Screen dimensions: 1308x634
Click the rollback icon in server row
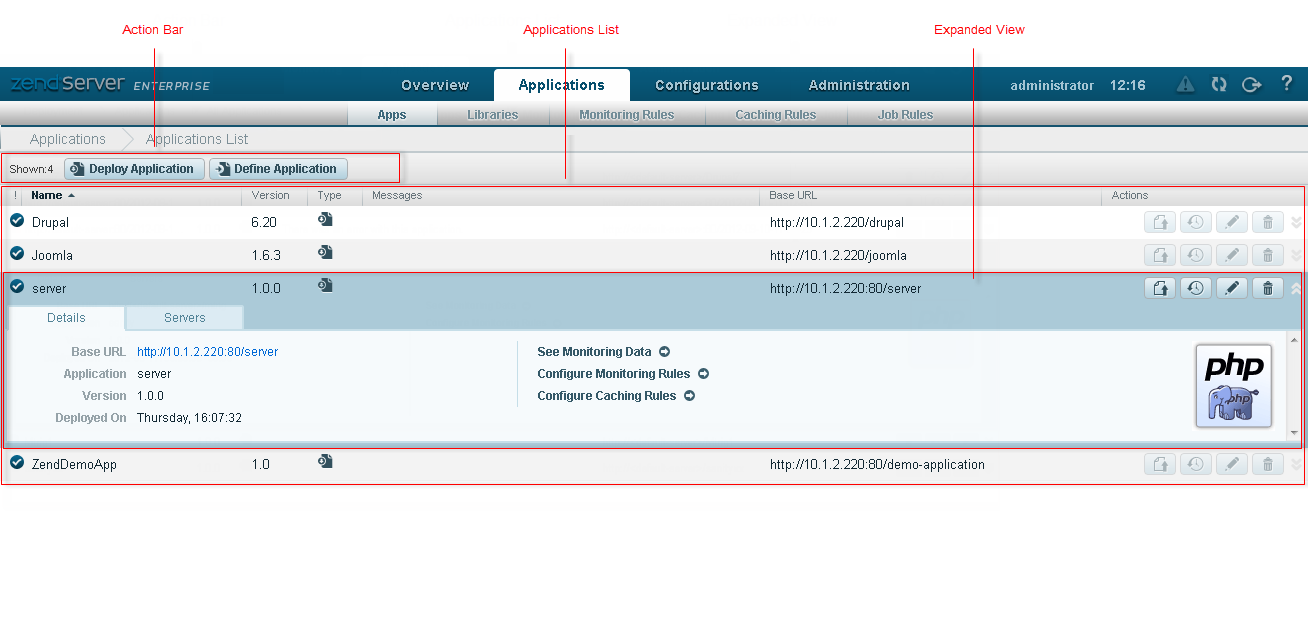(x=1195, y=288)
